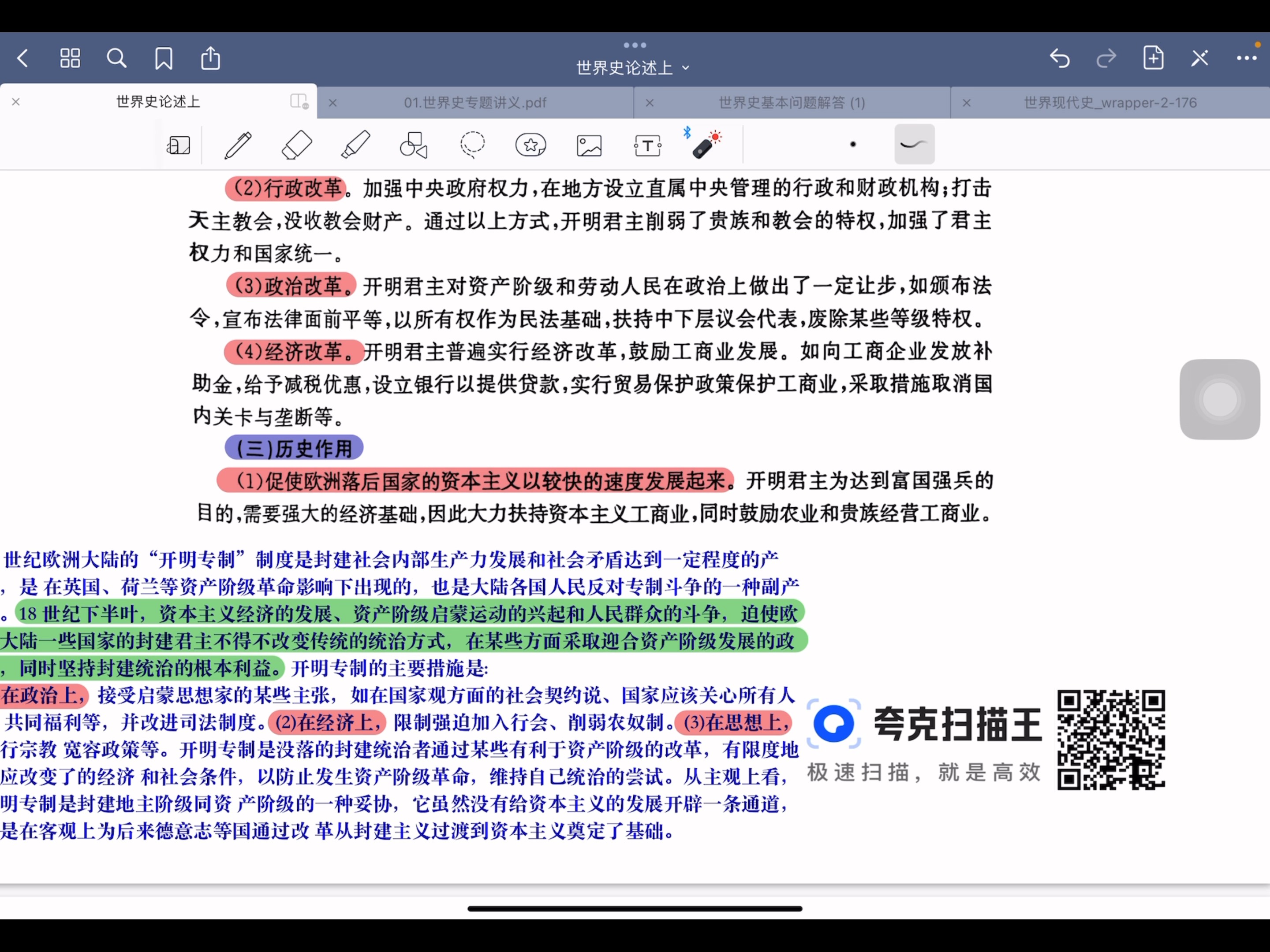The width and height of the screenshot is (1270, 952).
Task: Toggle read-only mode pencil-cross icon
Action: 1200,58
